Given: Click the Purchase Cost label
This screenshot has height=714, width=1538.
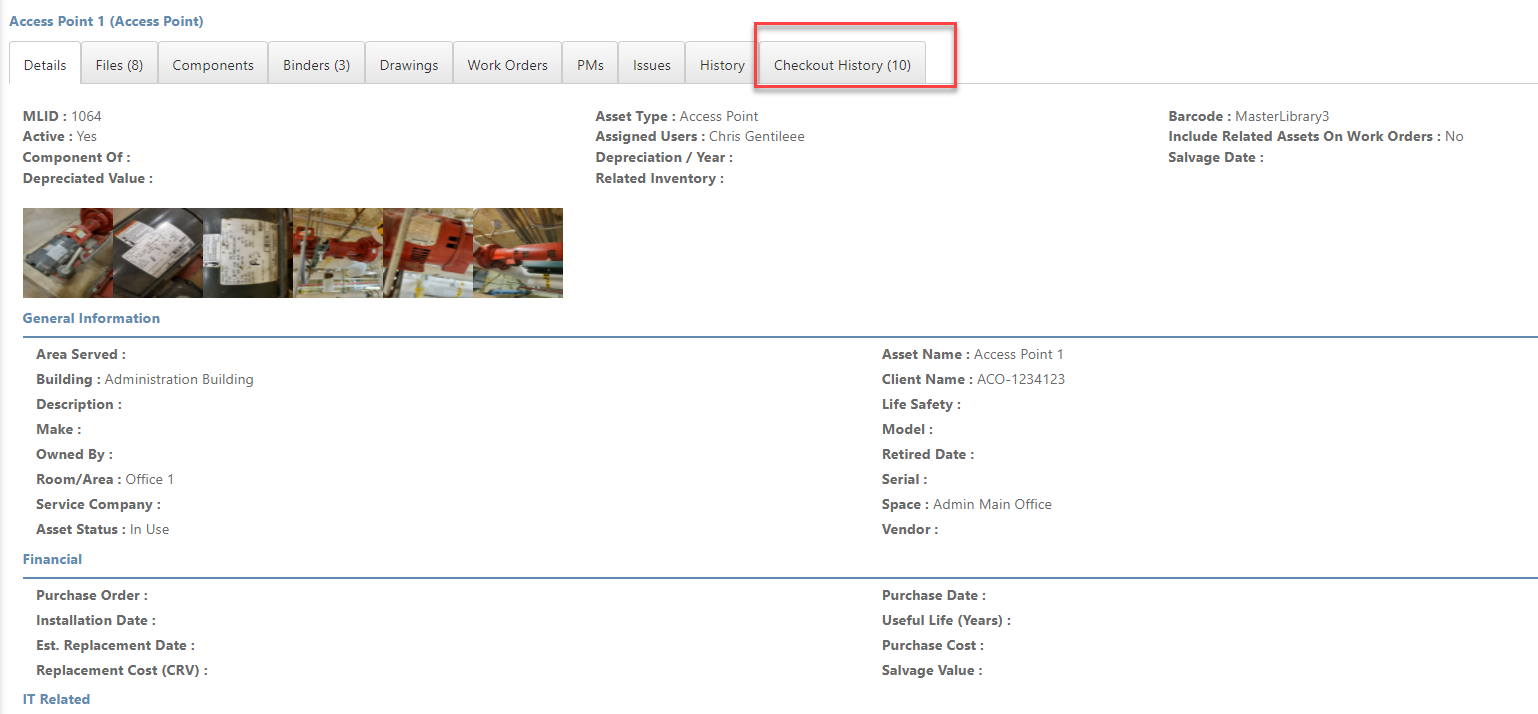Looking at the screenshot, I should (x=933, y=645).
